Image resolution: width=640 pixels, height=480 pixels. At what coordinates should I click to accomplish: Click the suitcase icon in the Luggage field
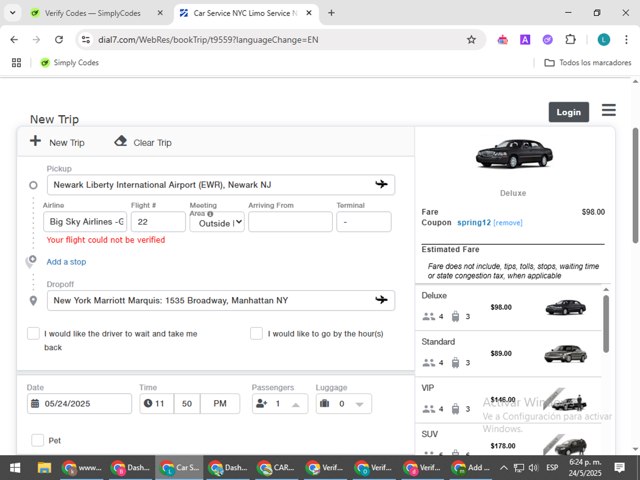tap(324, 404)
